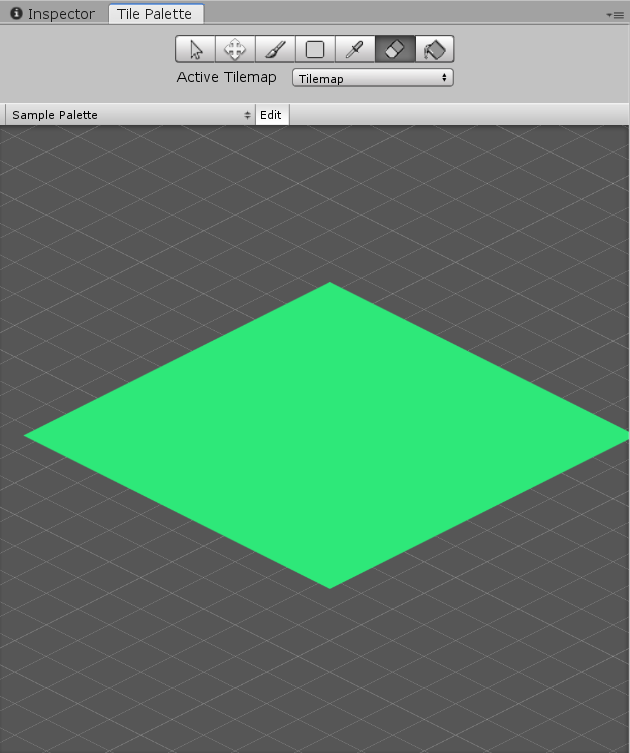Choose the Eyedropper picker tool

354,49
